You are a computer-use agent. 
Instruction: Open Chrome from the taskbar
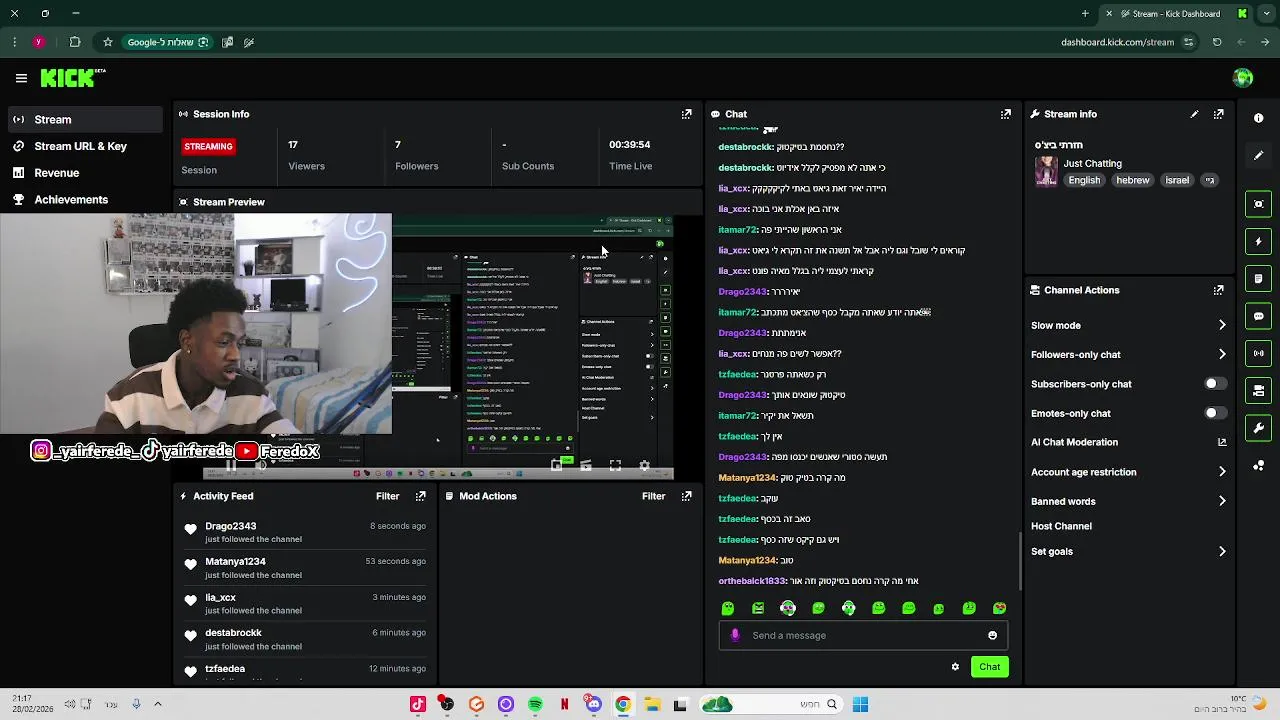coord(623,705)
